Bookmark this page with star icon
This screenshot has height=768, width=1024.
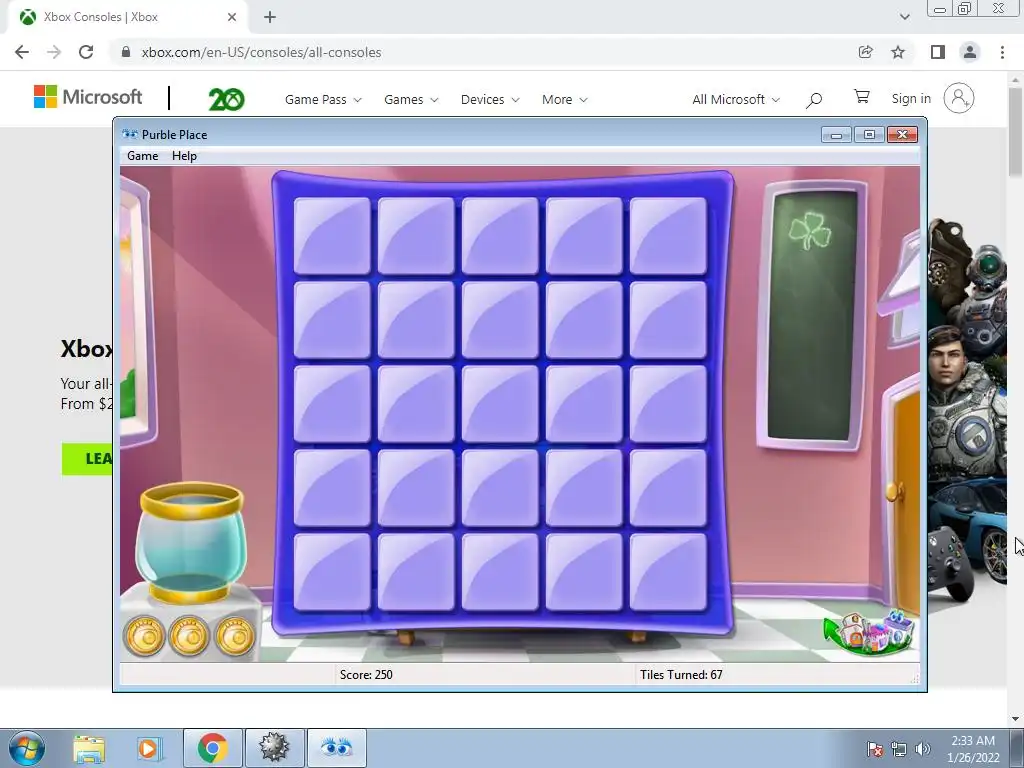(x=898, y=52)
